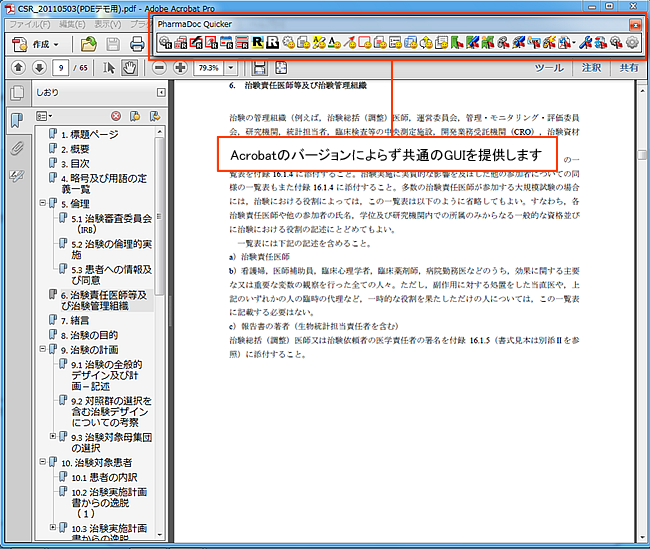Collapse the 10. 治験対象患者 bookmark node

[42, 463]
